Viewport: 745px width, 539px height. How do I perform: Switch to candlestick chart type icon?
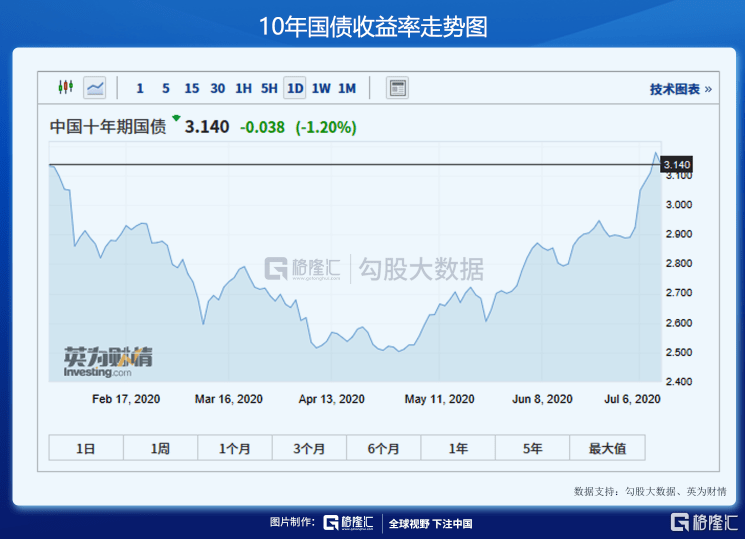[66, 88]
